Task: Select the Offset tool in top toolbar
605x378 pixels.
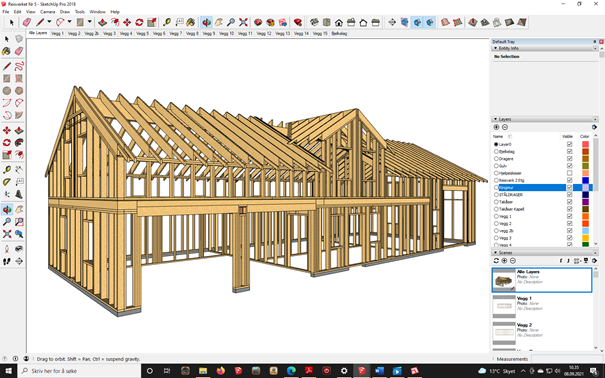Action: (115, 22)
